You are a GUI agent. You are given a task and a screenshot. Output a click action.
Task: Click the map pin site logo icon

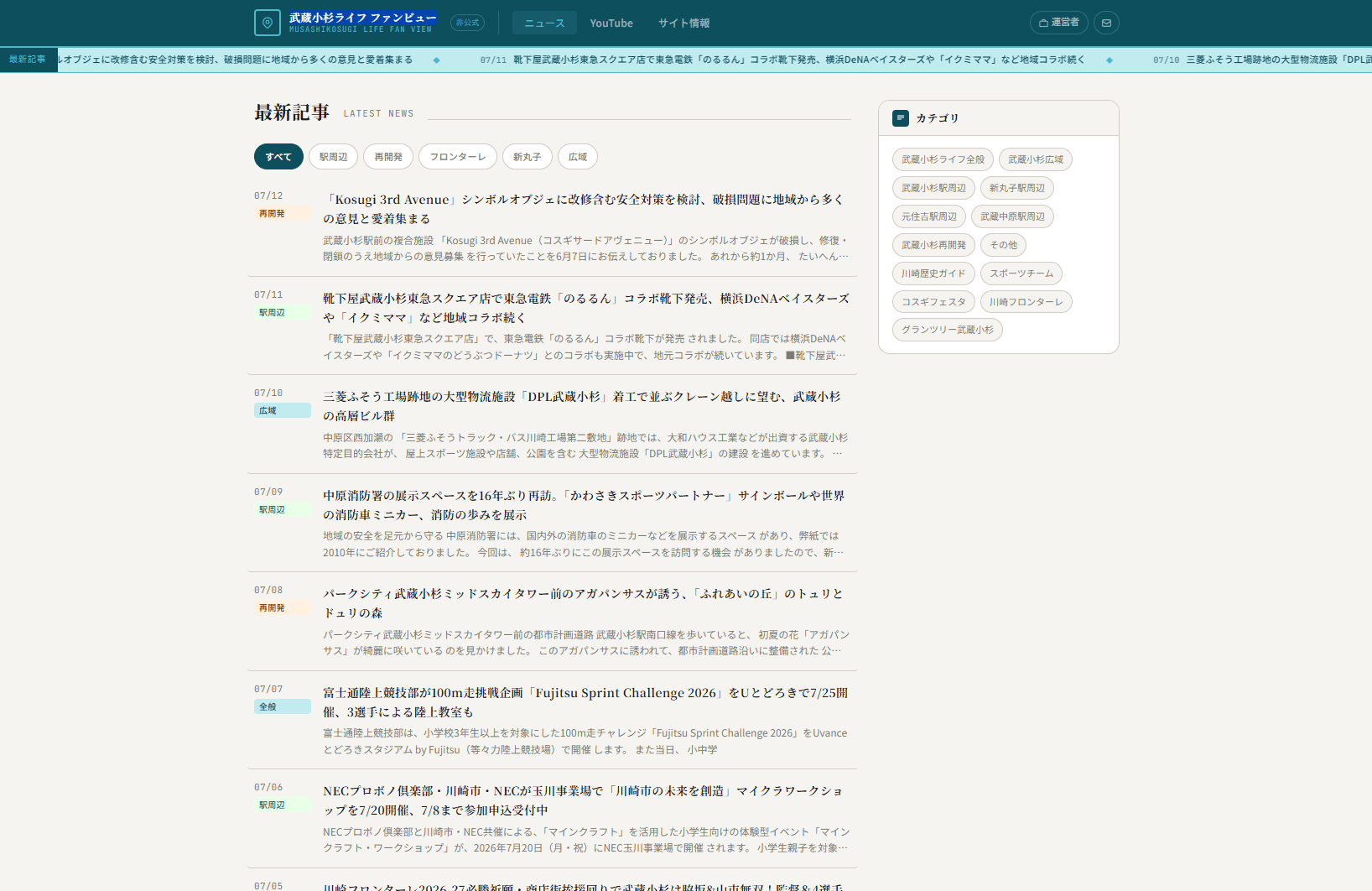click(268, 23)
